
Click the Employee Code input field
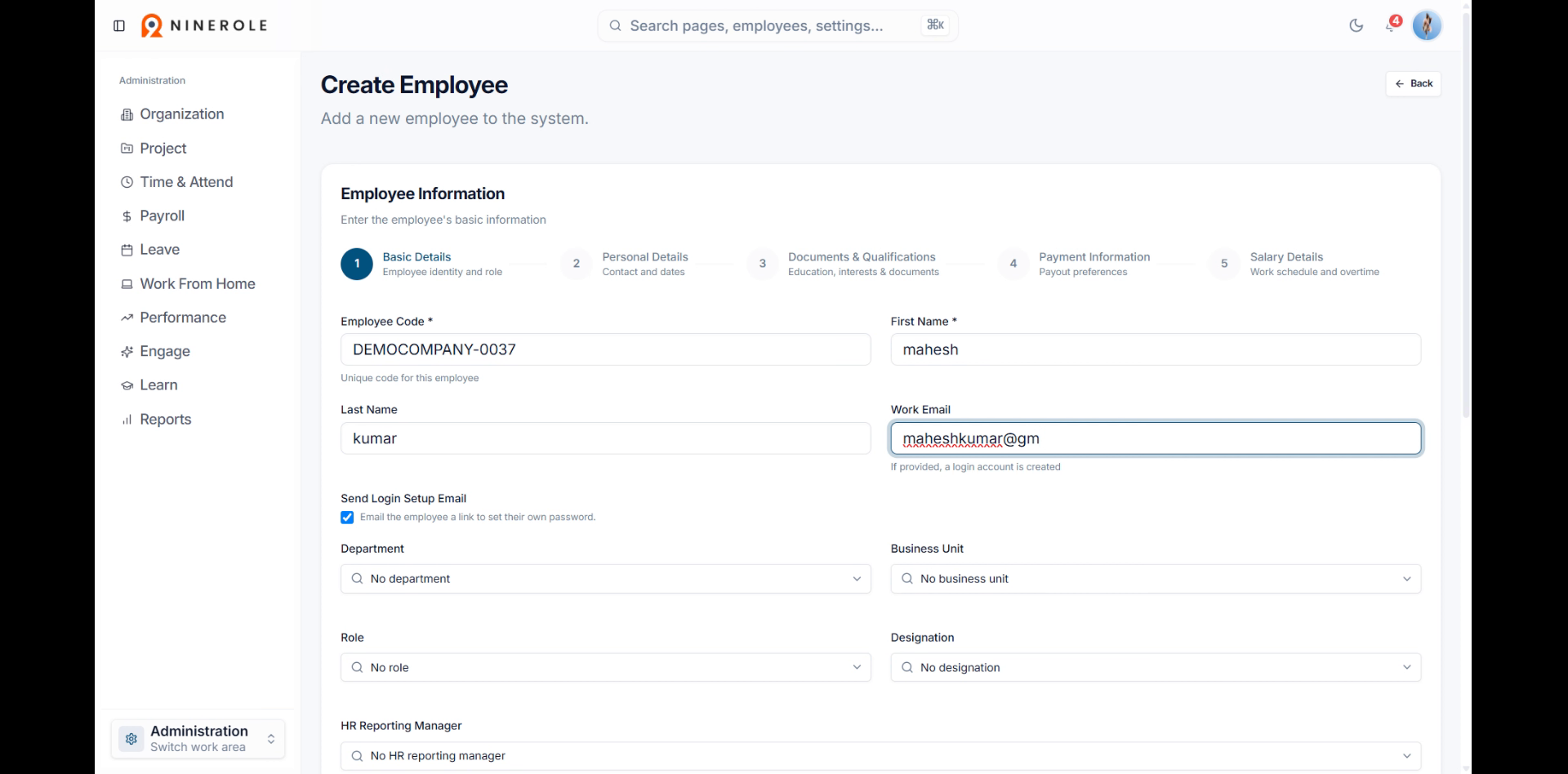point(605,349)
